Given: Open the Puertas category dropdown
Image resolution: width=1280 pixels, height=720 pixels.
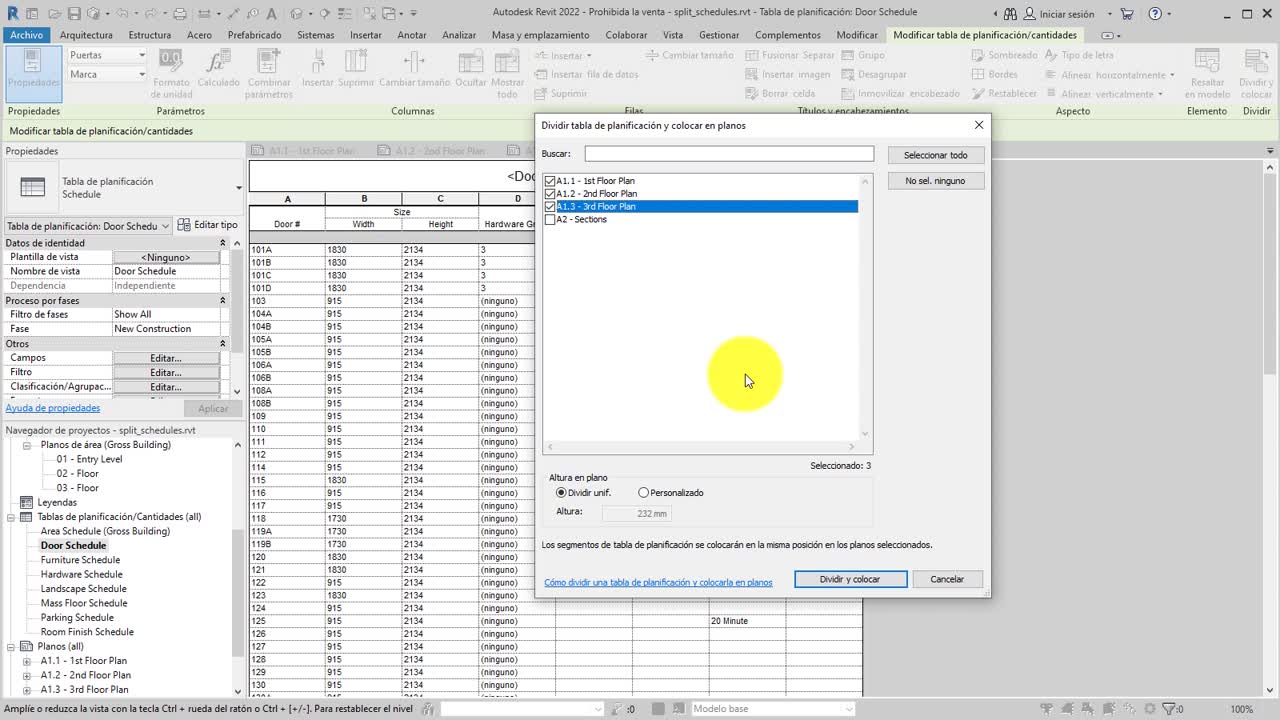Looking at the screenshot, I should click(x=107, y=55).
